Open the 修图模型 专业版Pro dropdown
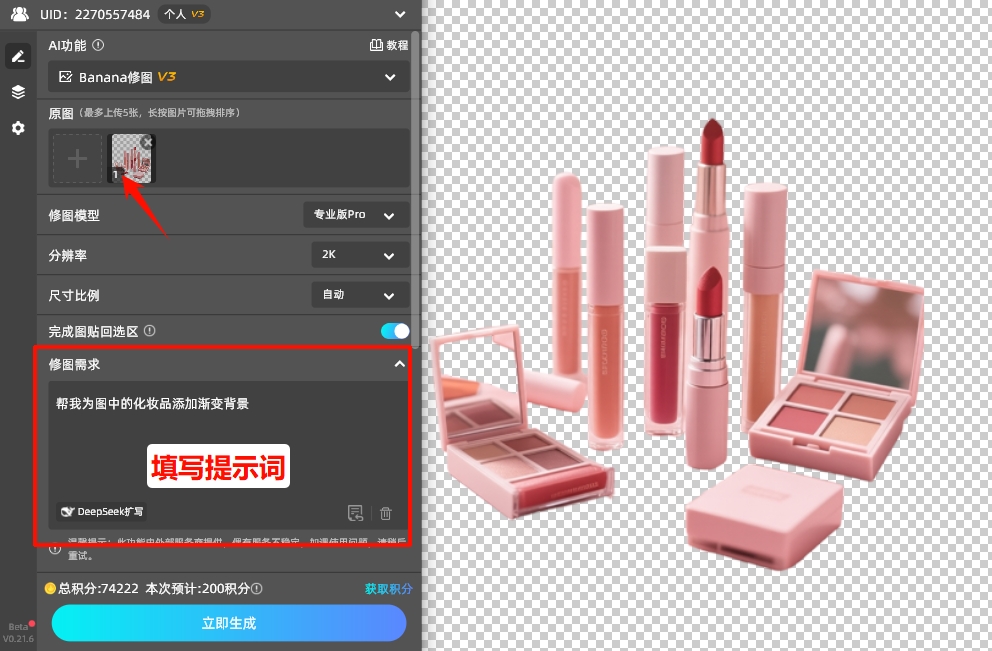992x651 pixels. (355, 215)
